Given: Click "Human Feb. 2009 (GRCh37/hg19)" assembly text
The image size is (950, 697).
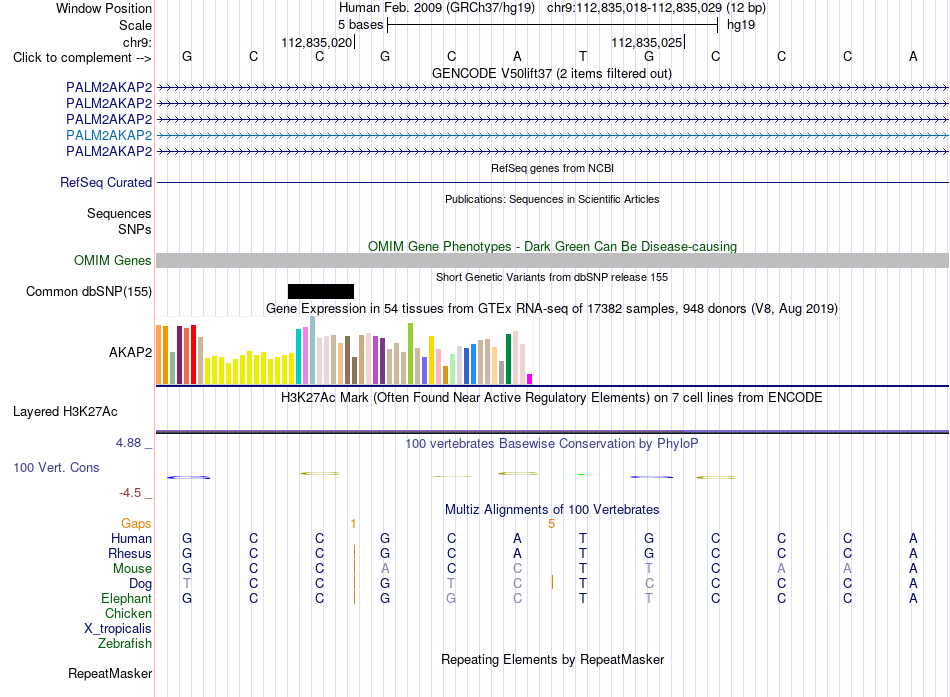Looking at the screenshot, I should pos(437,8).
